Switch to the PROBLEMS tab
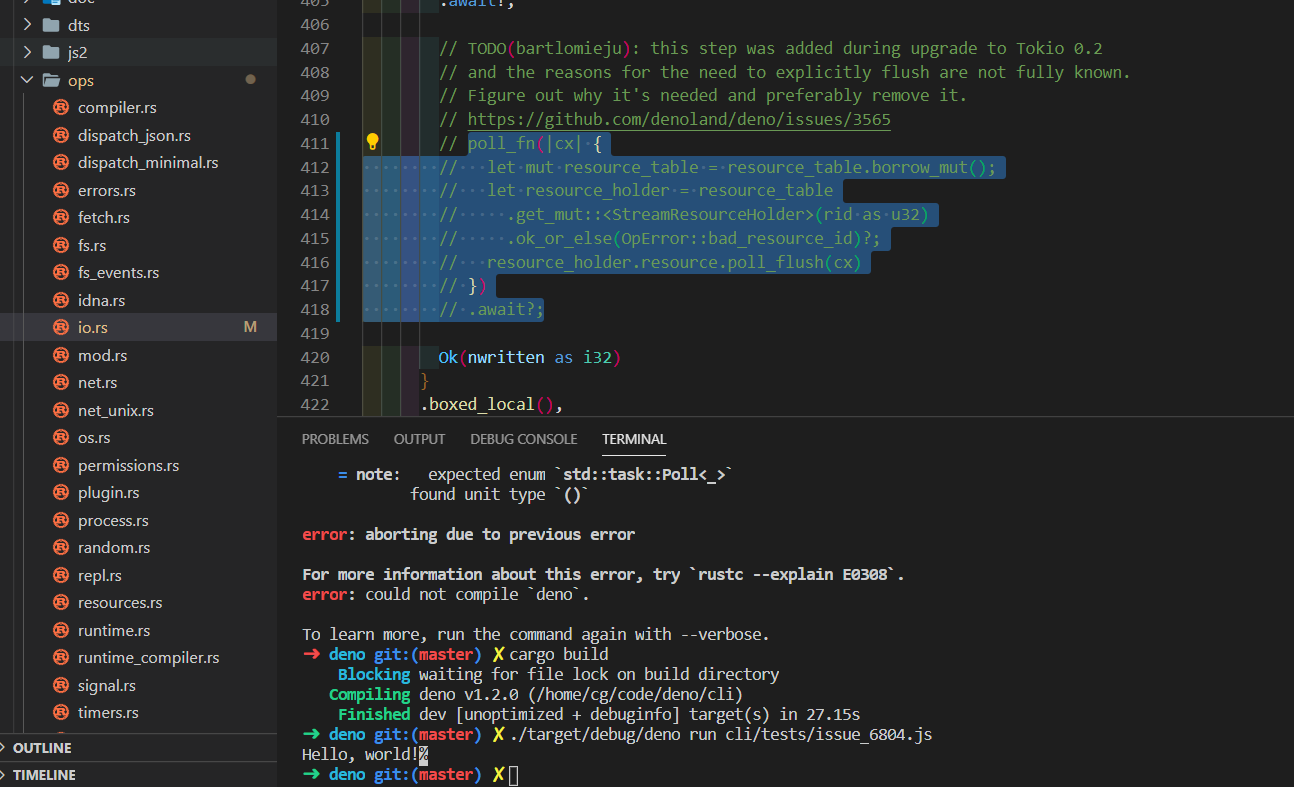The image size is (1294, 787). 335,439
